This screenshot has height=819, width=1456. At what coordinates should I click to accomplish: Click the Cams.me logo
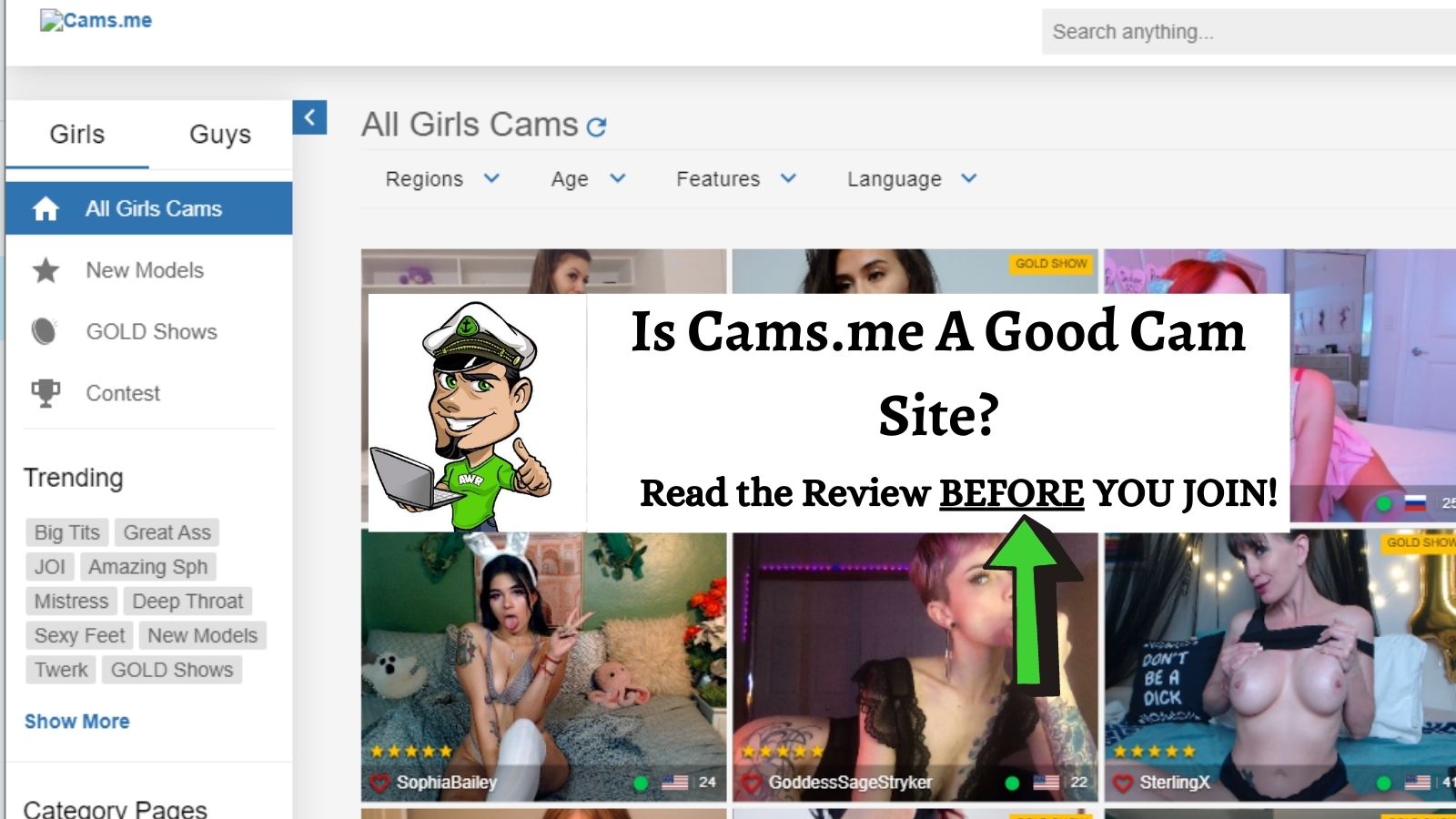coord(96,21)
